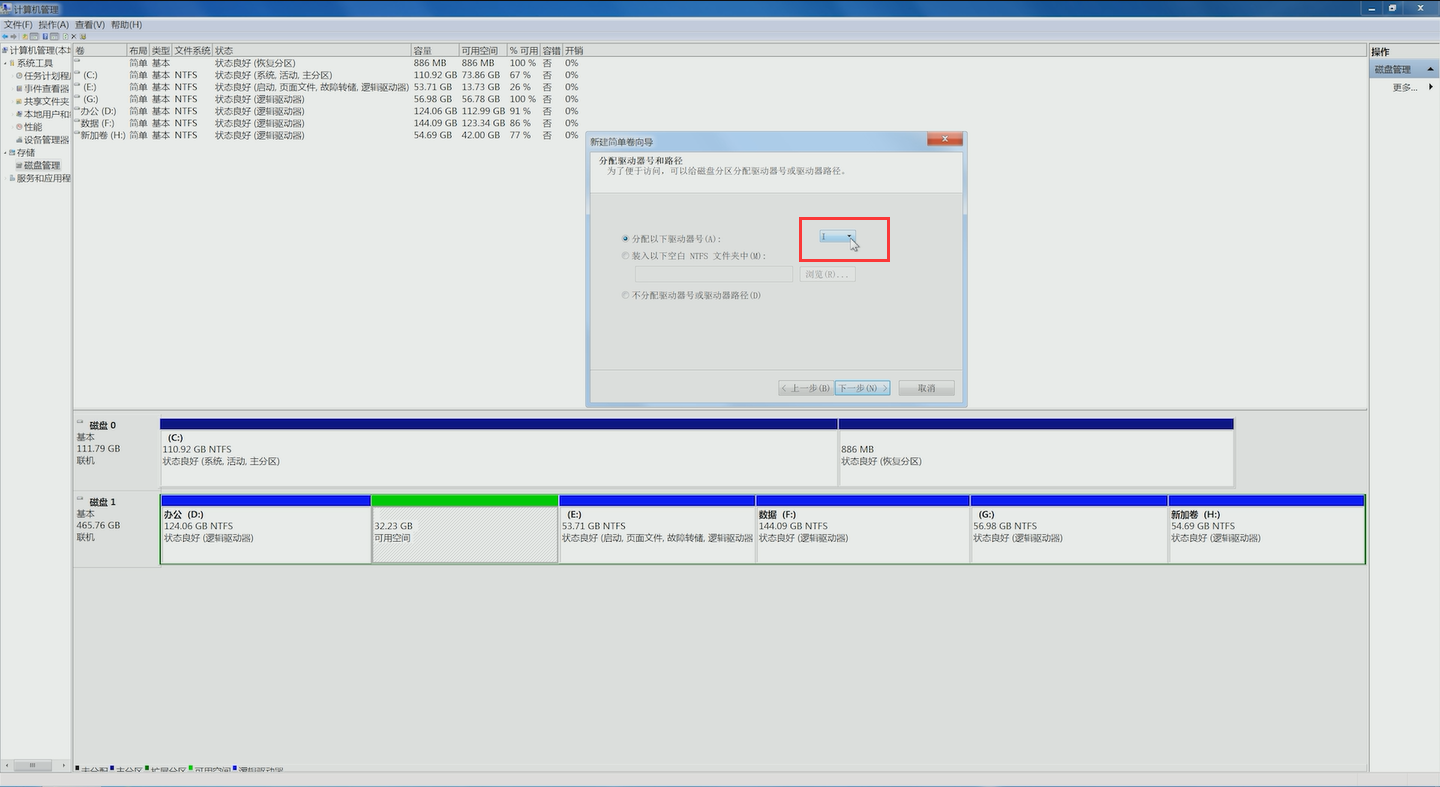Expand the 服务和应用程序 node arrow
Screen dimensions: 1440x787
click(4, 178)
